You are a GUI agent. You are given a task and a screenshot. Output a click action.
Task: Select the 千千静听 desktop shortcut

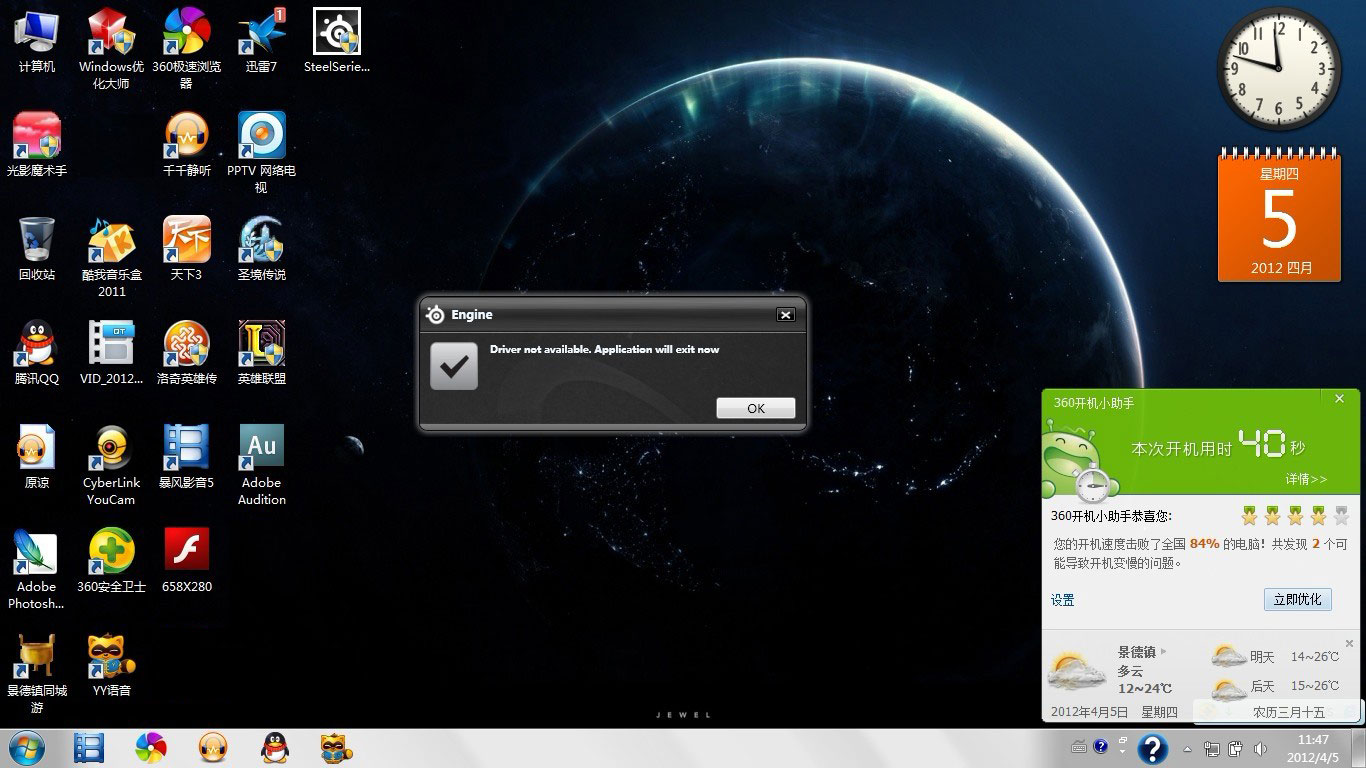click(186, 145)
